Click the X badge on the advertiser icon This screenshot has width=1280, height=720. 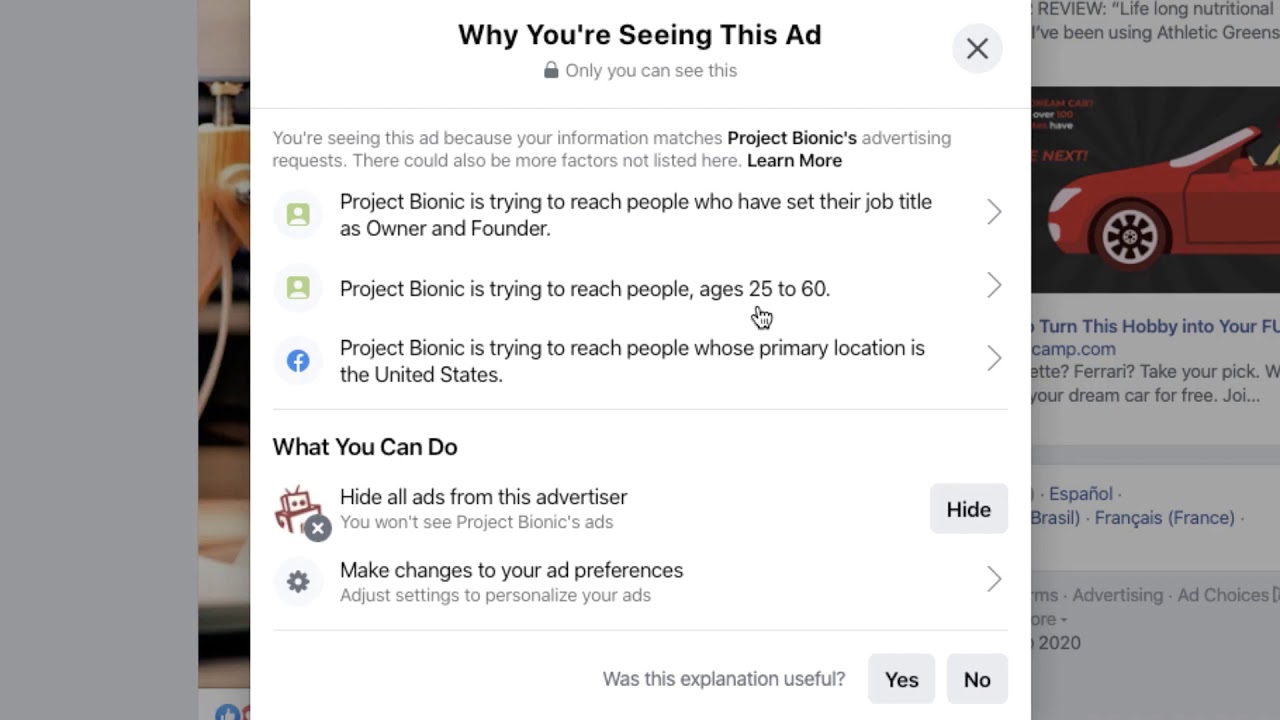318,528
